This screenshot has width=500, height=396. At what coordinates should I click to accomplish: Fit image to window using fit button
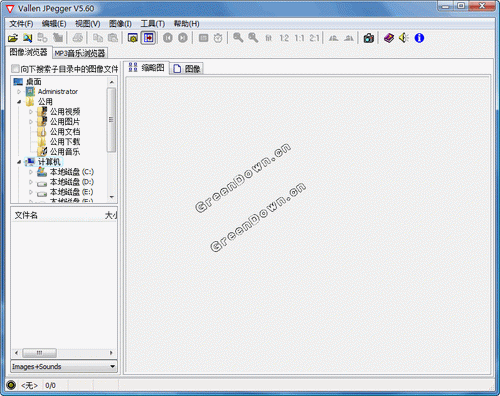[x=269, y=38]
